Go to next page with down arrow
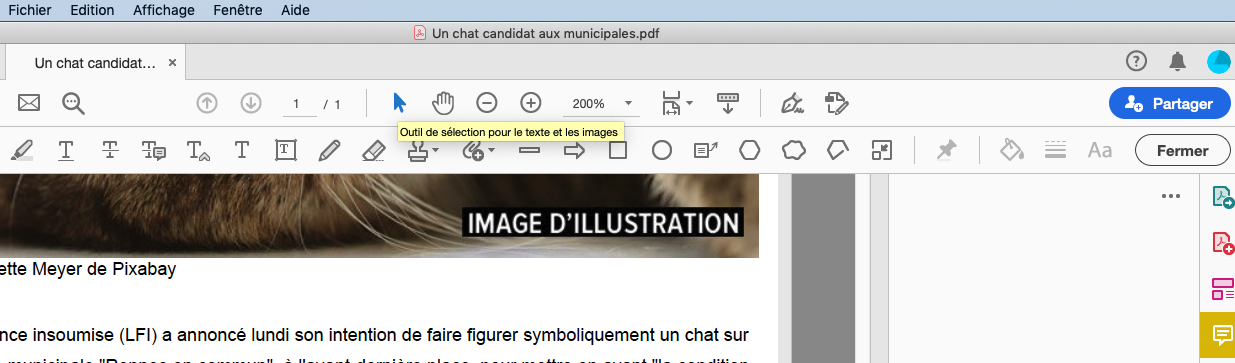The width and height of the screenshot is (1235, 363). click(x=251, y=102)
